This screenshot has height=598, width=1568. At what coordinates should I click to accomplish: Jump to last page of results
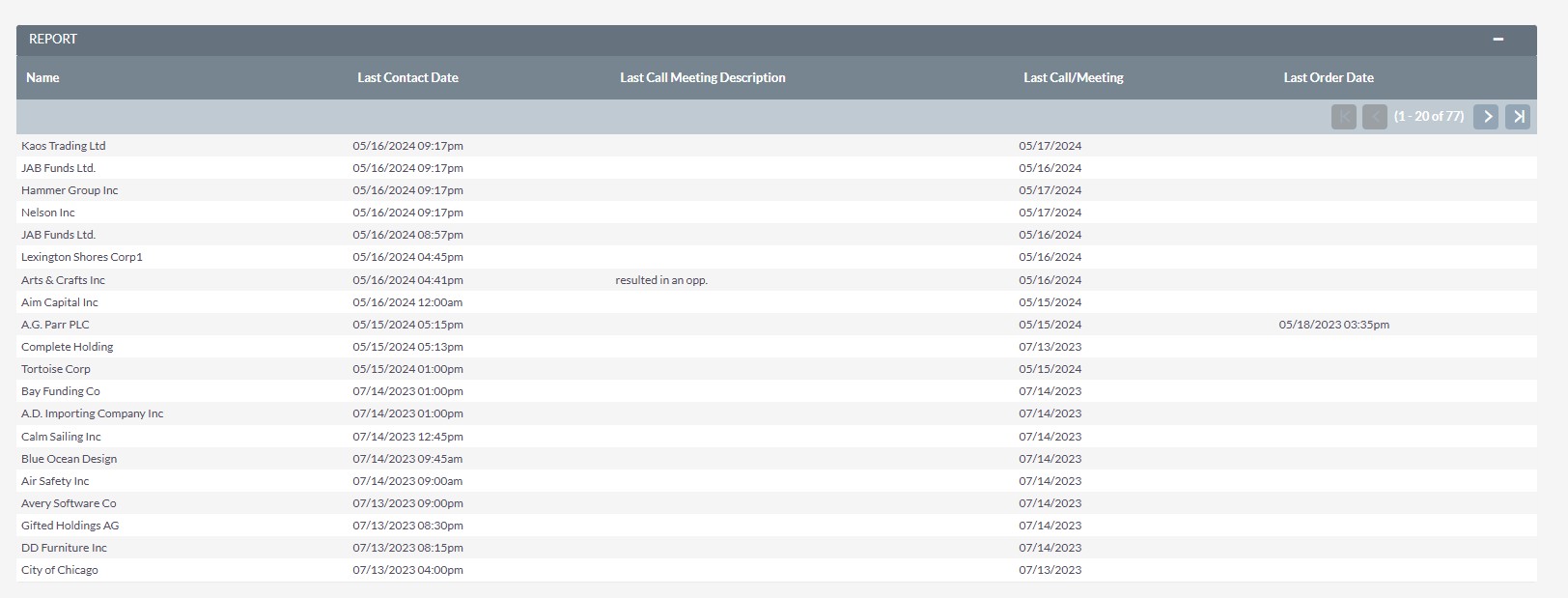(x=1518, y=117)
